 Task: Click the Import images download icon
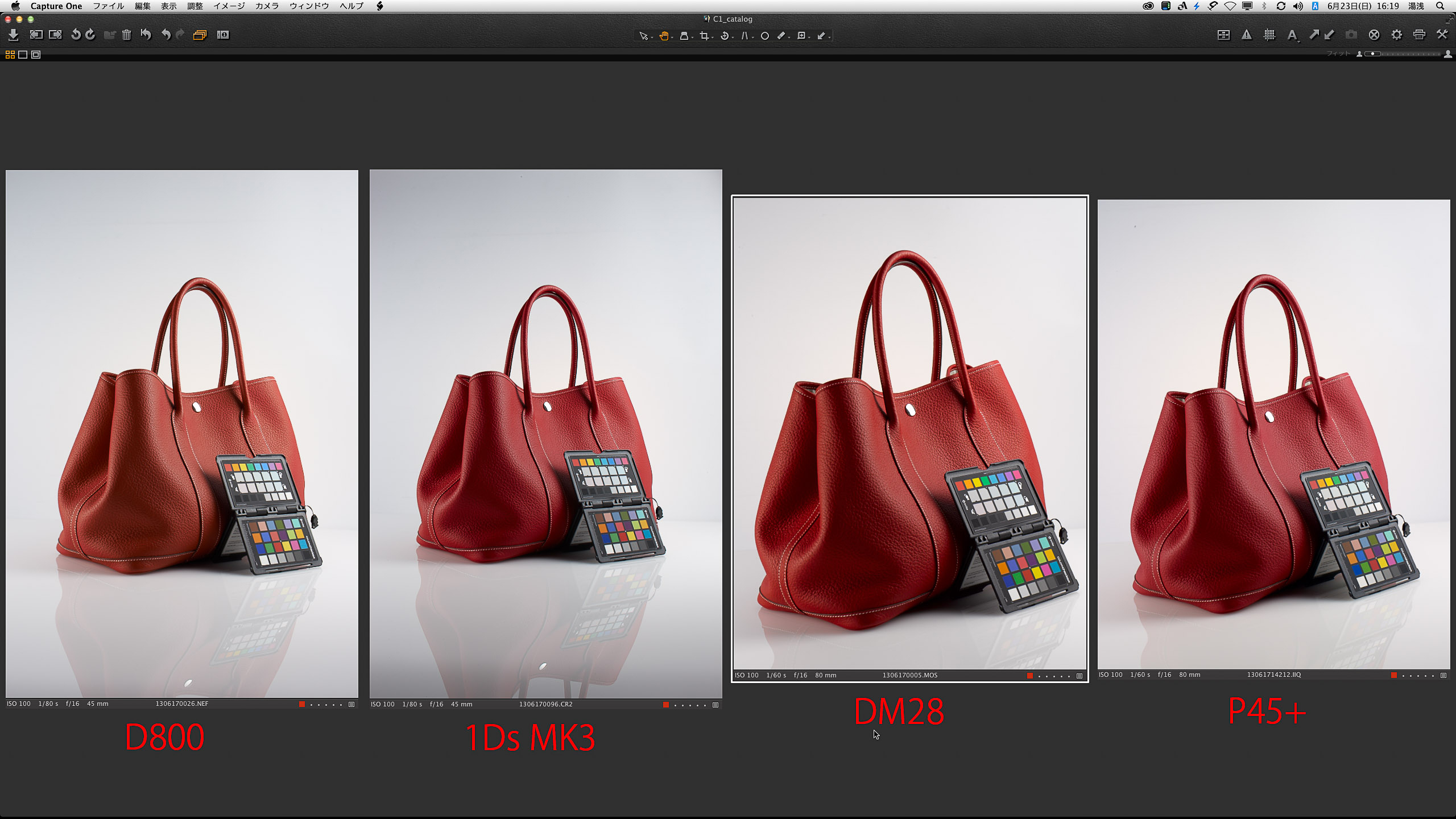(13, 35)
